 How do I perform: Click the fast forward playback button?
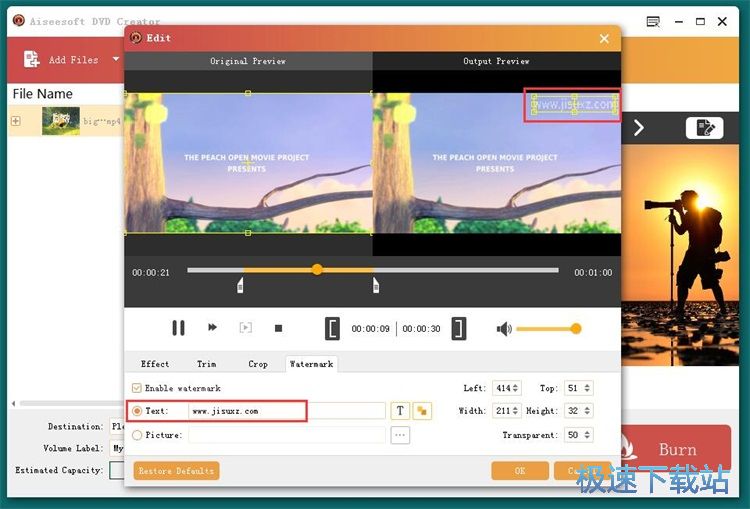point(212,328)
